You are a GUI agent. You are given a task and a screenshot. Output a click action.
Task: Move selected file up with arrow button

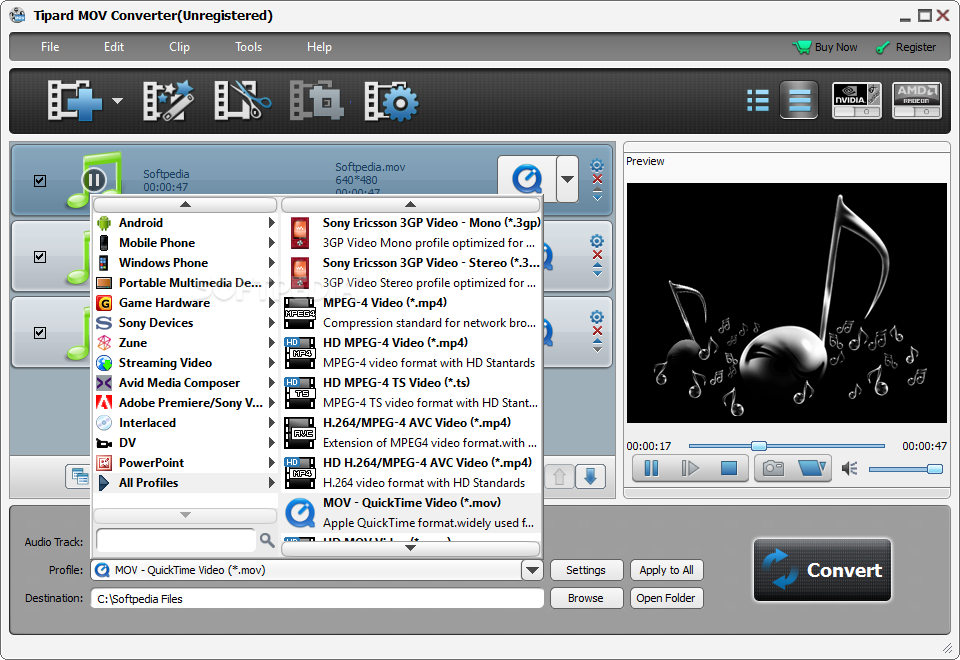pos(559,476)
